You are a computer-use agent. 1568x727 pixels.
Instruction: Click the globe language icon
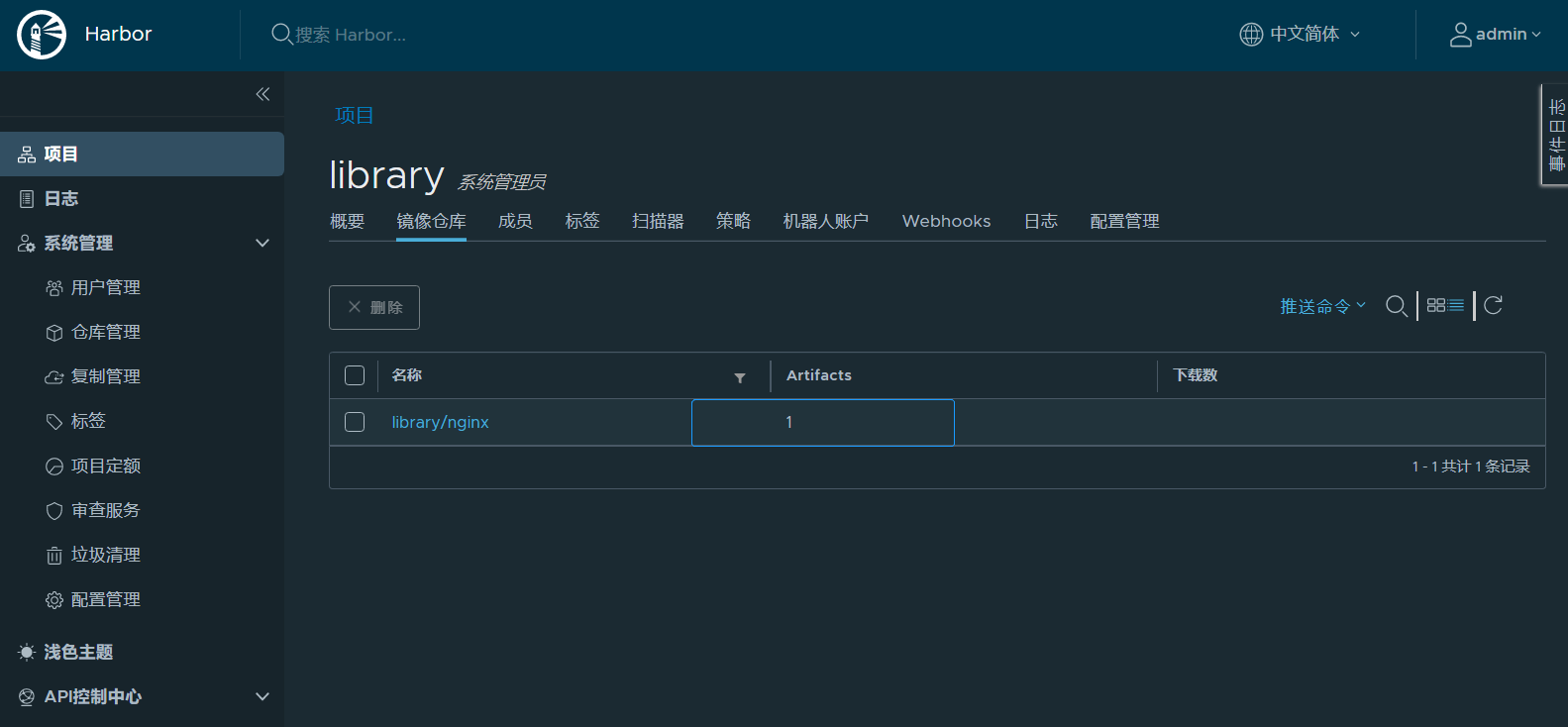point(1251,35)
